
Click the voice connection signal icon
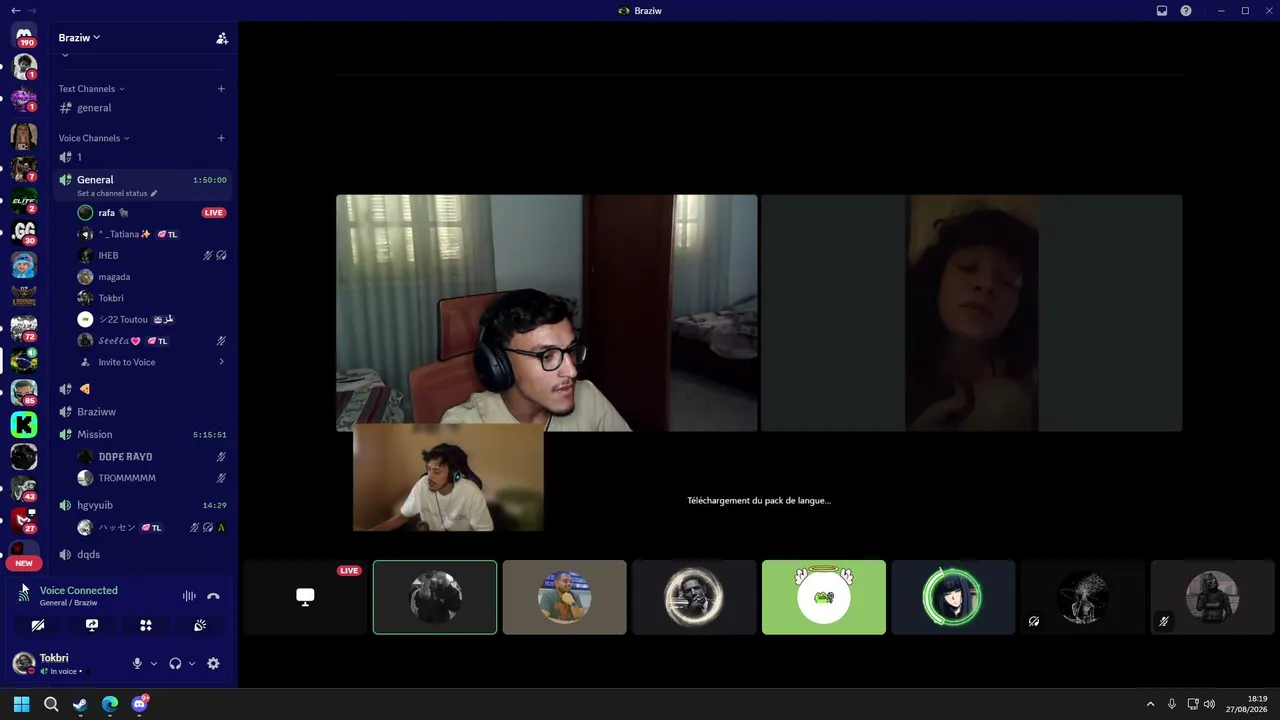(24, 595)
